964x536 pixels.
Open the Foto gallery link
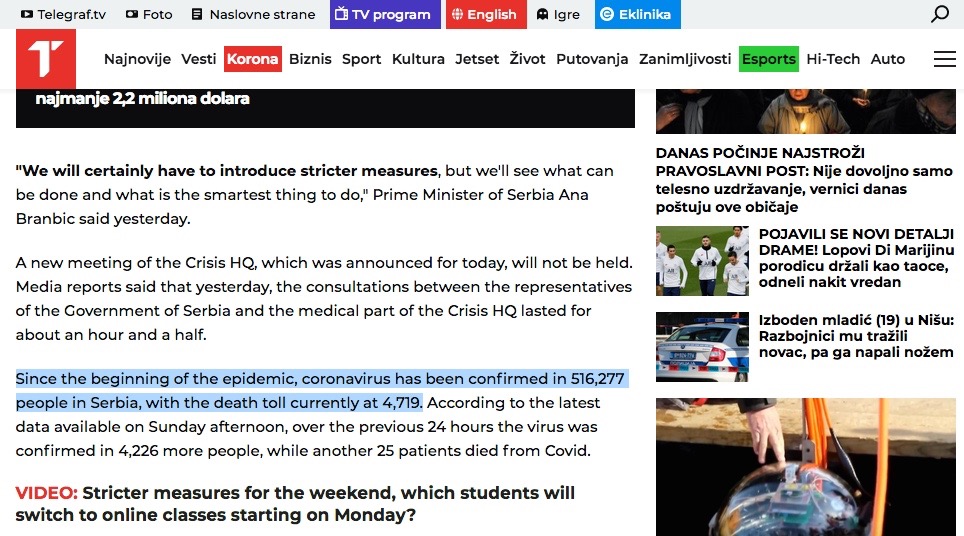pos(149,14)
